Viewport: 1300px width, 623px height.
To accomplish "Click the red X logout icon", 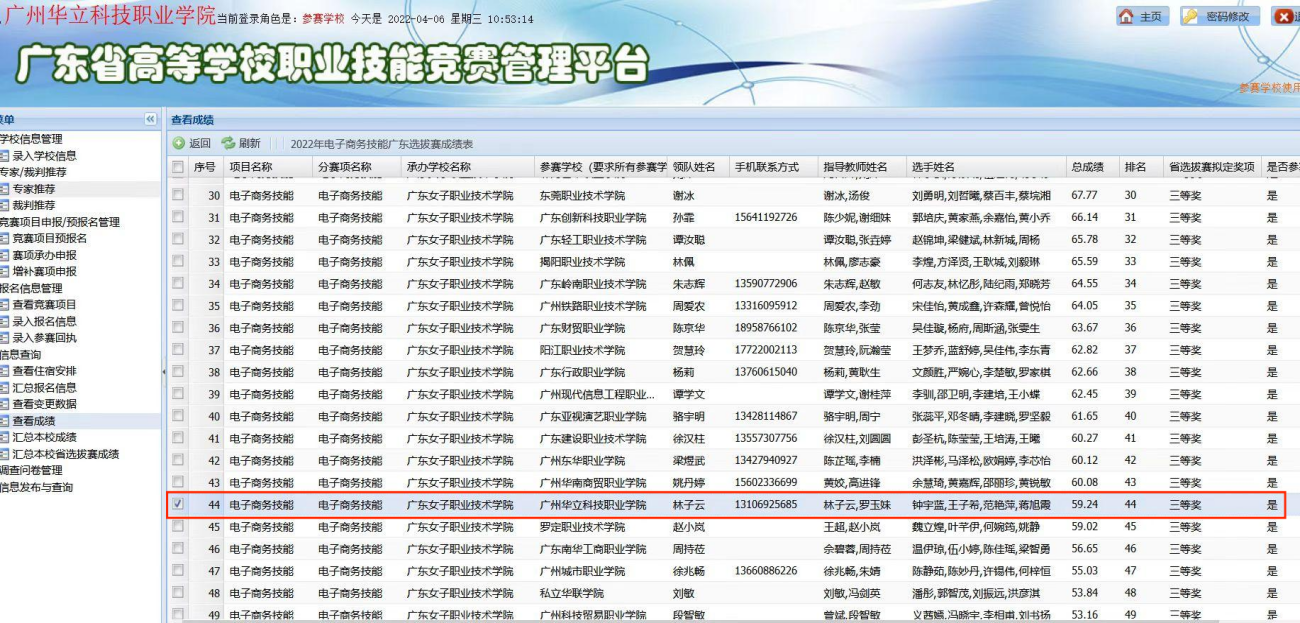I will pos(1284,17).
